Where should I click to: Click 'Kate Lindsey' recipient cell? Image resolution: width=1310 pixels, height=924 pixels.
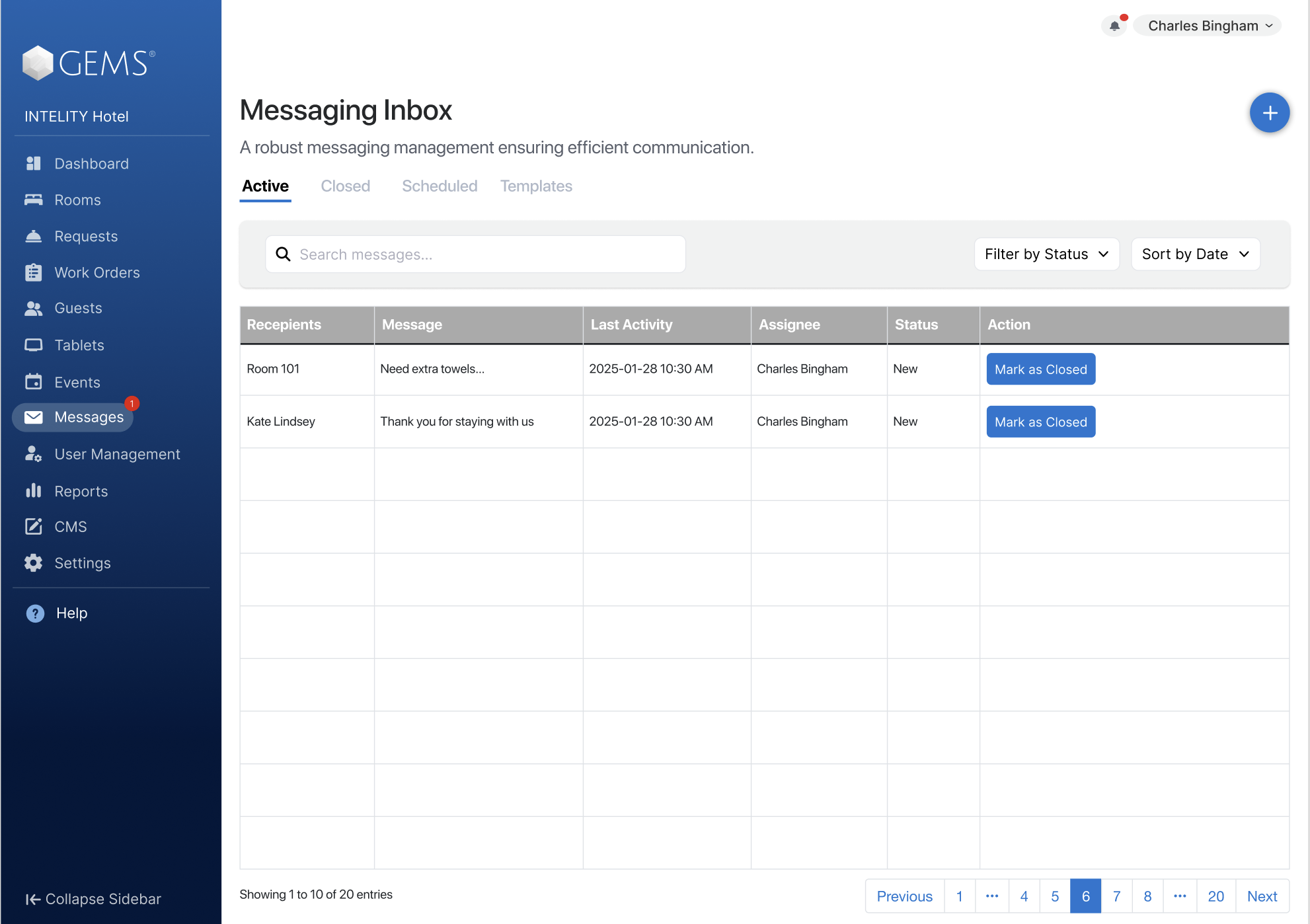pyautogui.click(x=307, y=422)
